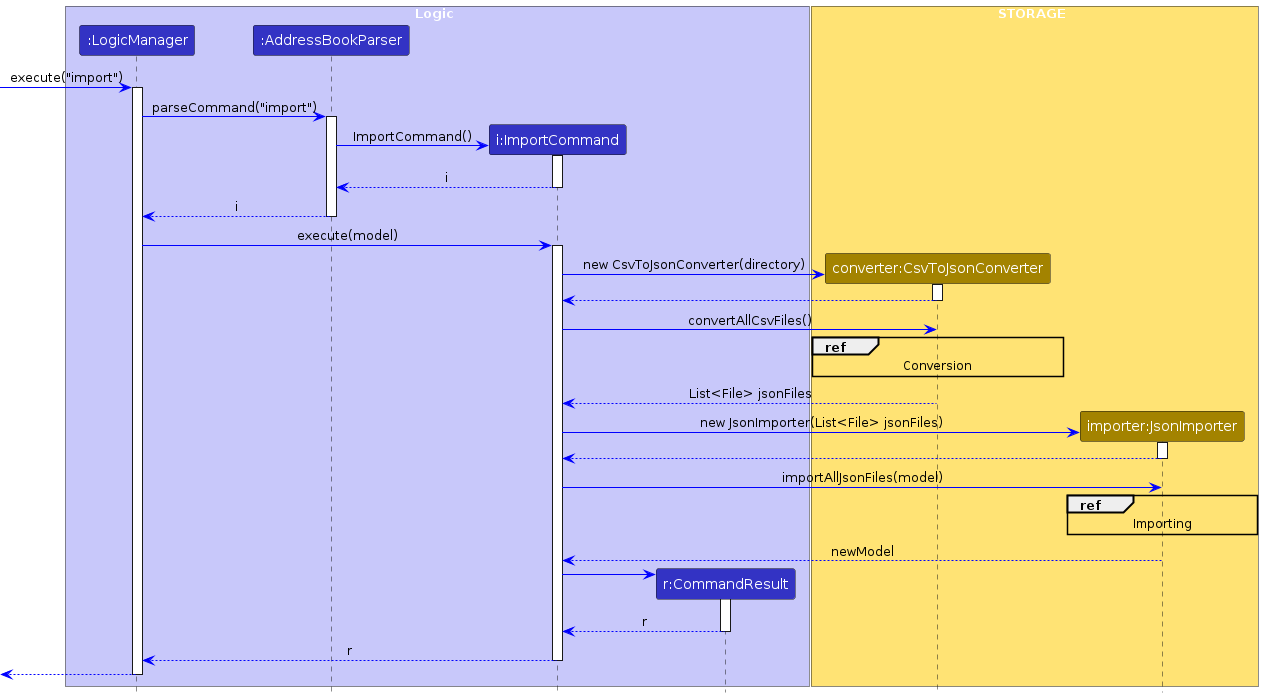Click the :LogicManager participant box
The image size is (1263, 698).
[x=136, y=40]
